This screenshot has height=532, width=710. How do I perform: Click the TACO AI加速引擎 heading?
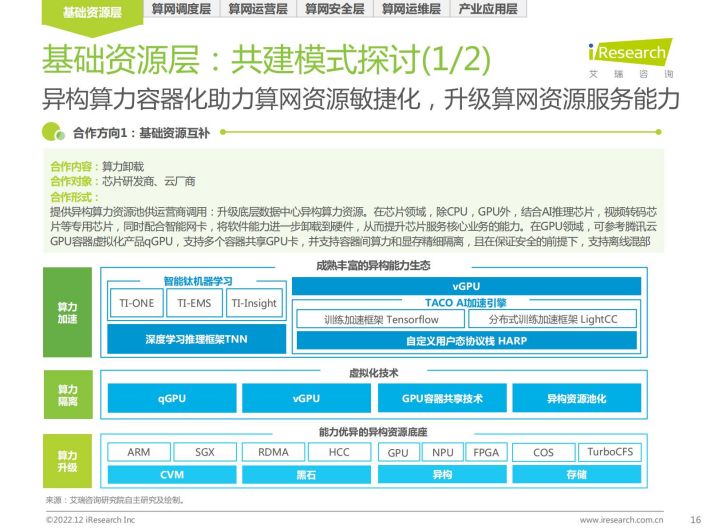[x=466, y=302]
